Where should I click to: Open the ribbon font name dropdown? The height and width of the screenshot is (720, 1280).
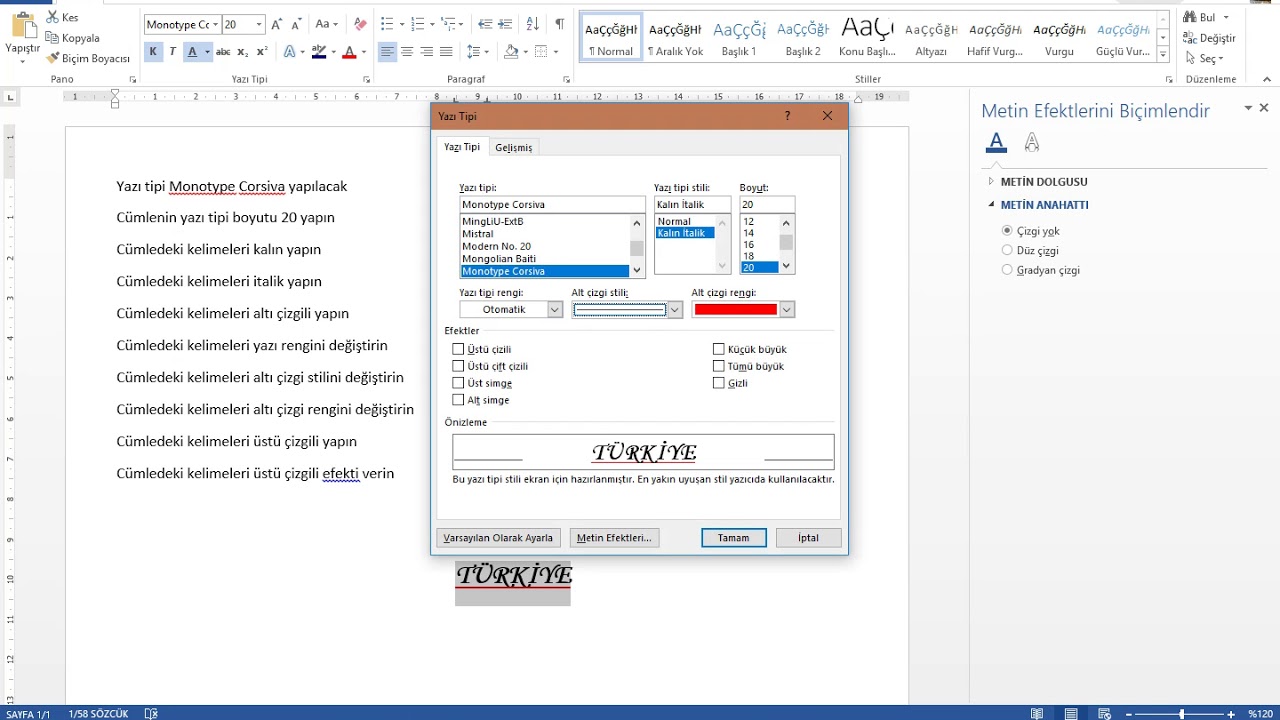[215, 24]
